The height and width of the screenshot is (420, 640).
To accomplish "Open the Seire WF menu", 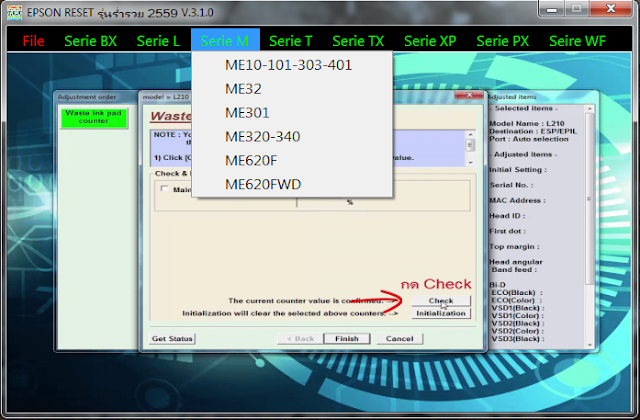I will click(577, 41).
